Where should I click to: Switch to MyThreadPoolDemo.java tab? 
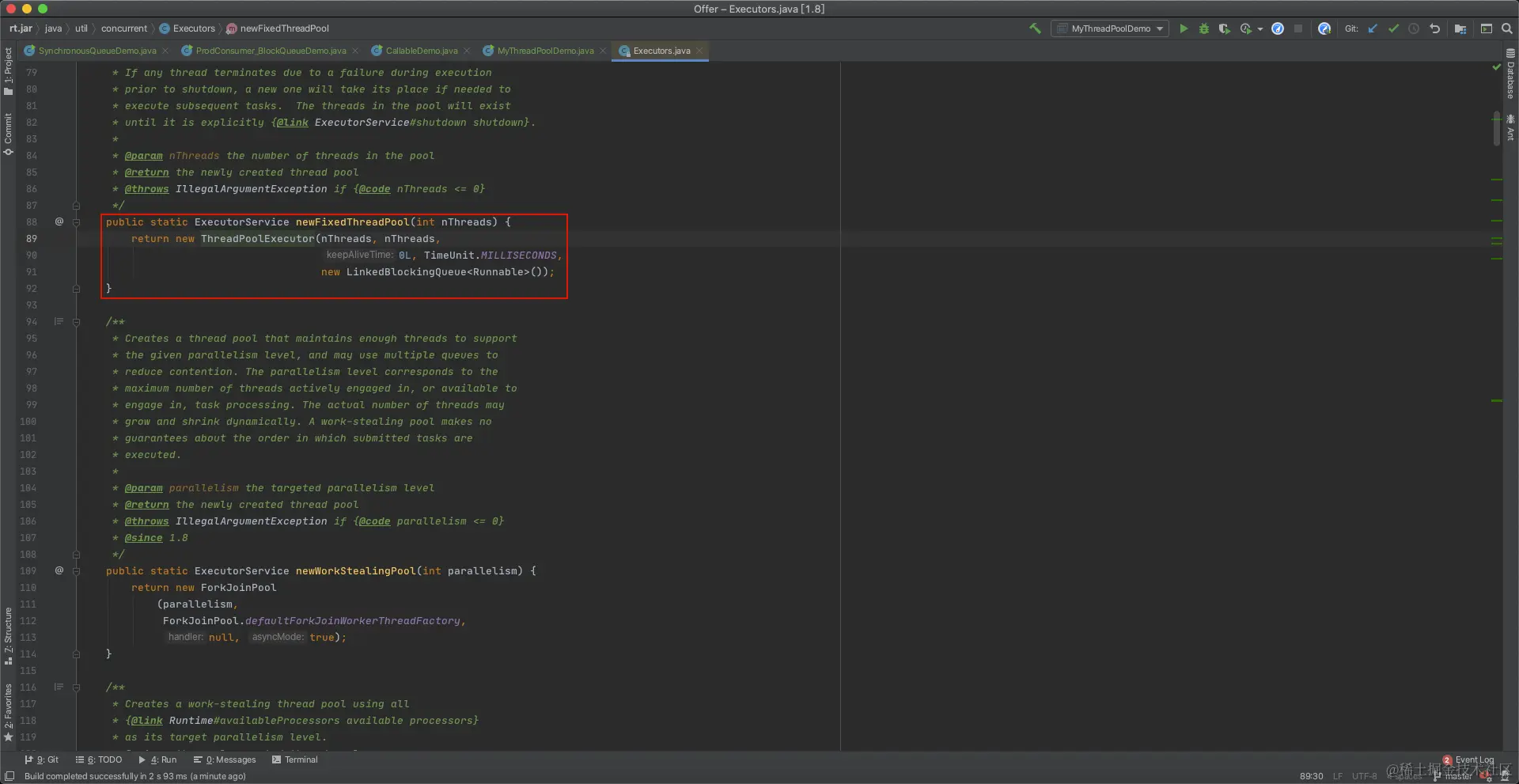[x=545, y=51]
